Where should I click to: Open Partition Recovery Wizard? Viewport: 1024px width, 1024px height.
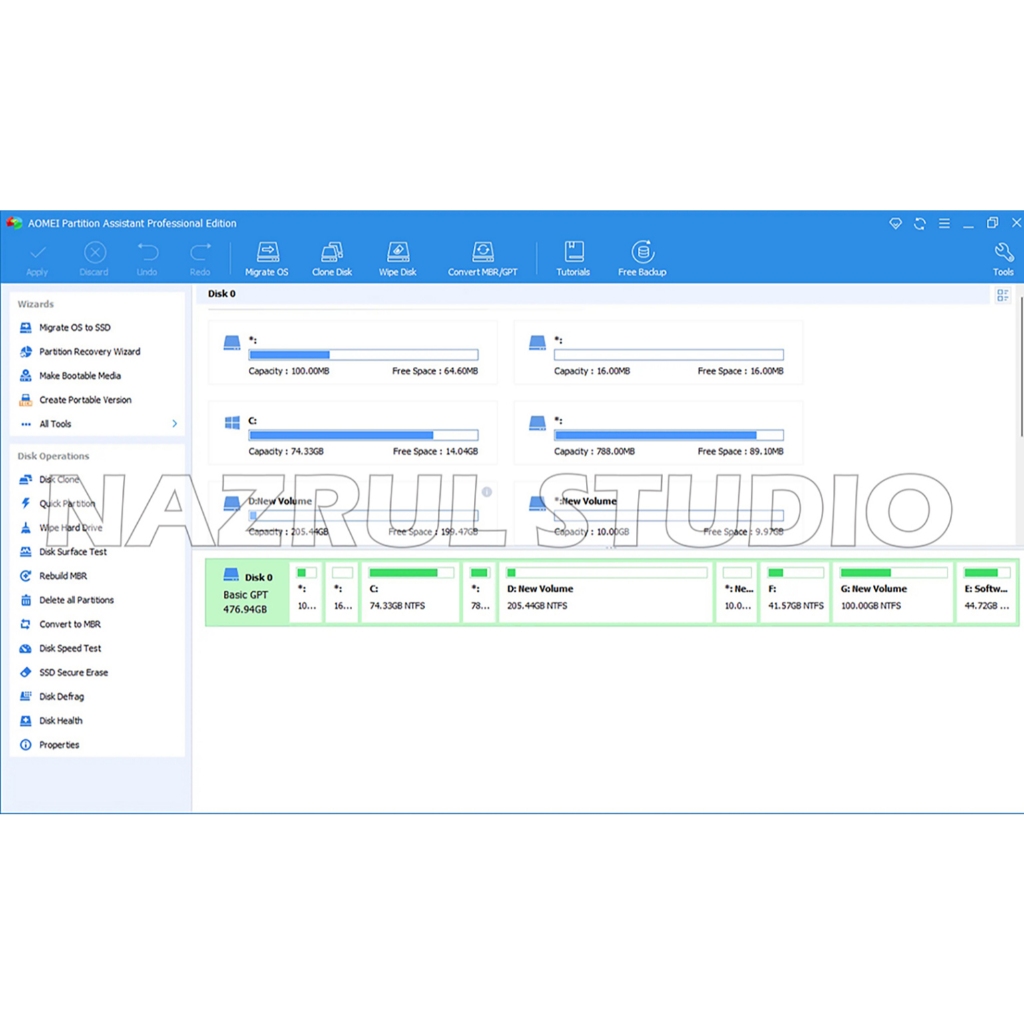click(x=89, y=352)
